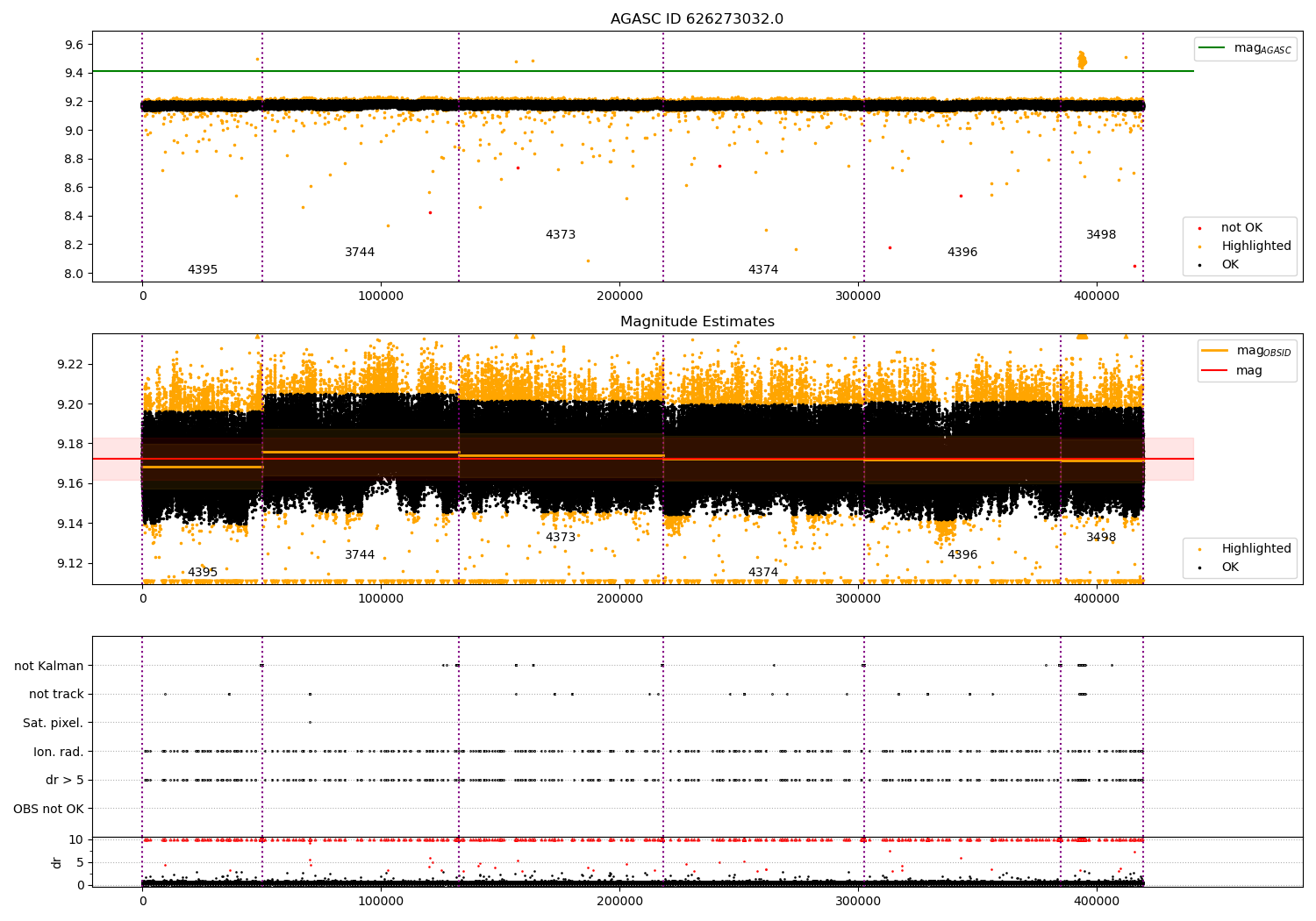Click the y-axis tick label 9.18

click(71, 444)
